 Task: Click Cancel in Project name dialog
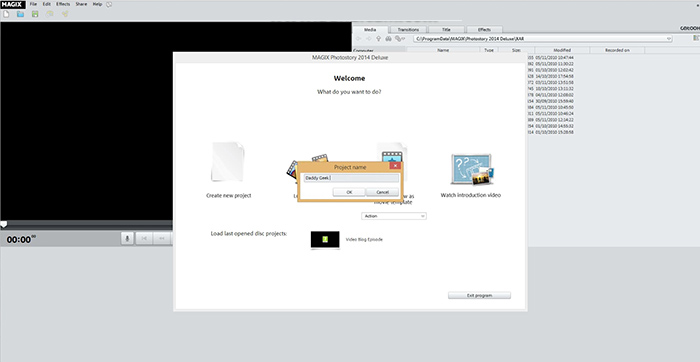(383, 192)
